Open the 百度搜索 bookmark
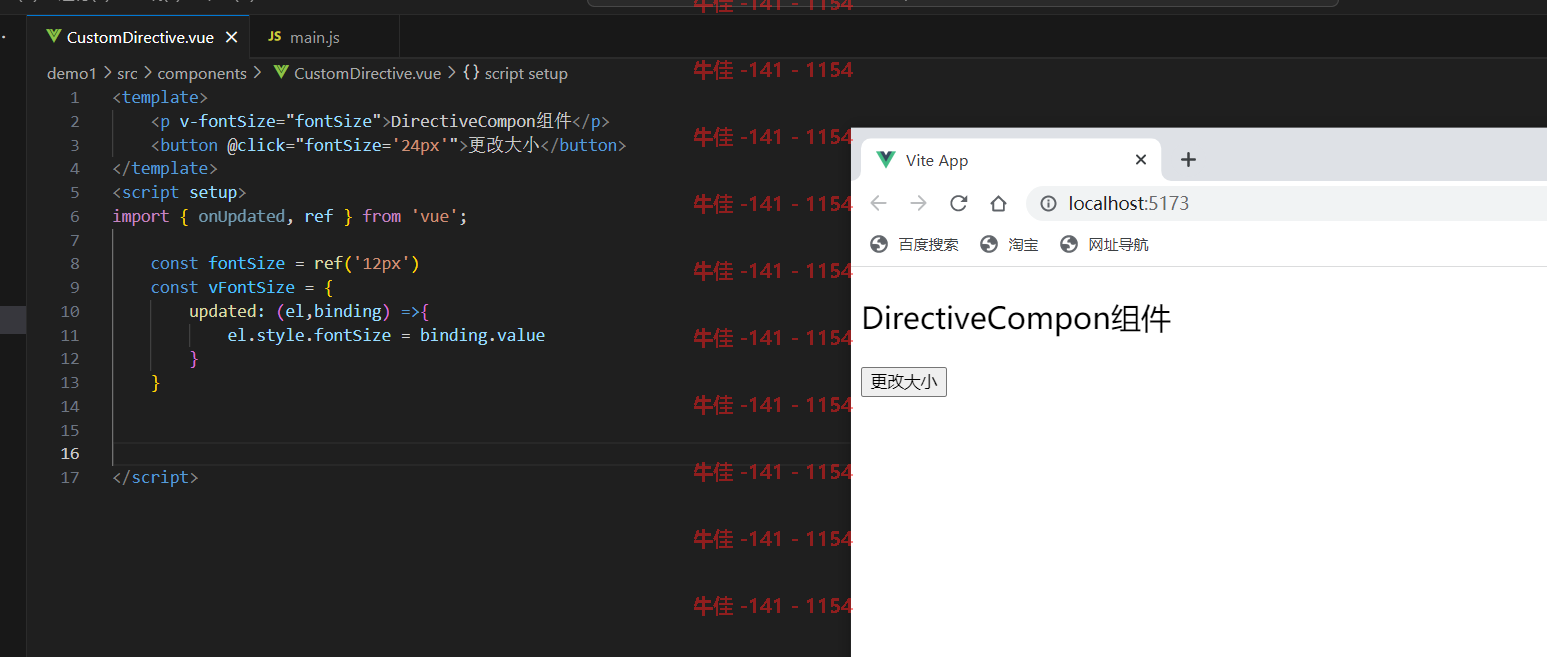 [915, 244]
